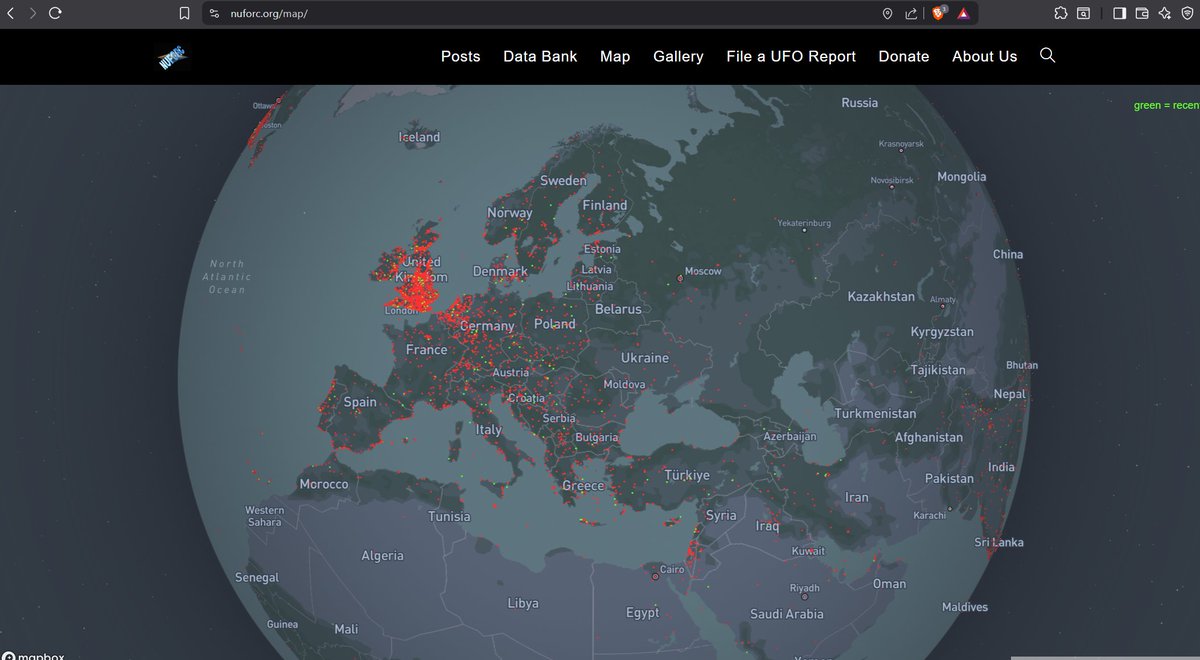
Task: Click the Italy label on the map
Action: click(489, 429)
